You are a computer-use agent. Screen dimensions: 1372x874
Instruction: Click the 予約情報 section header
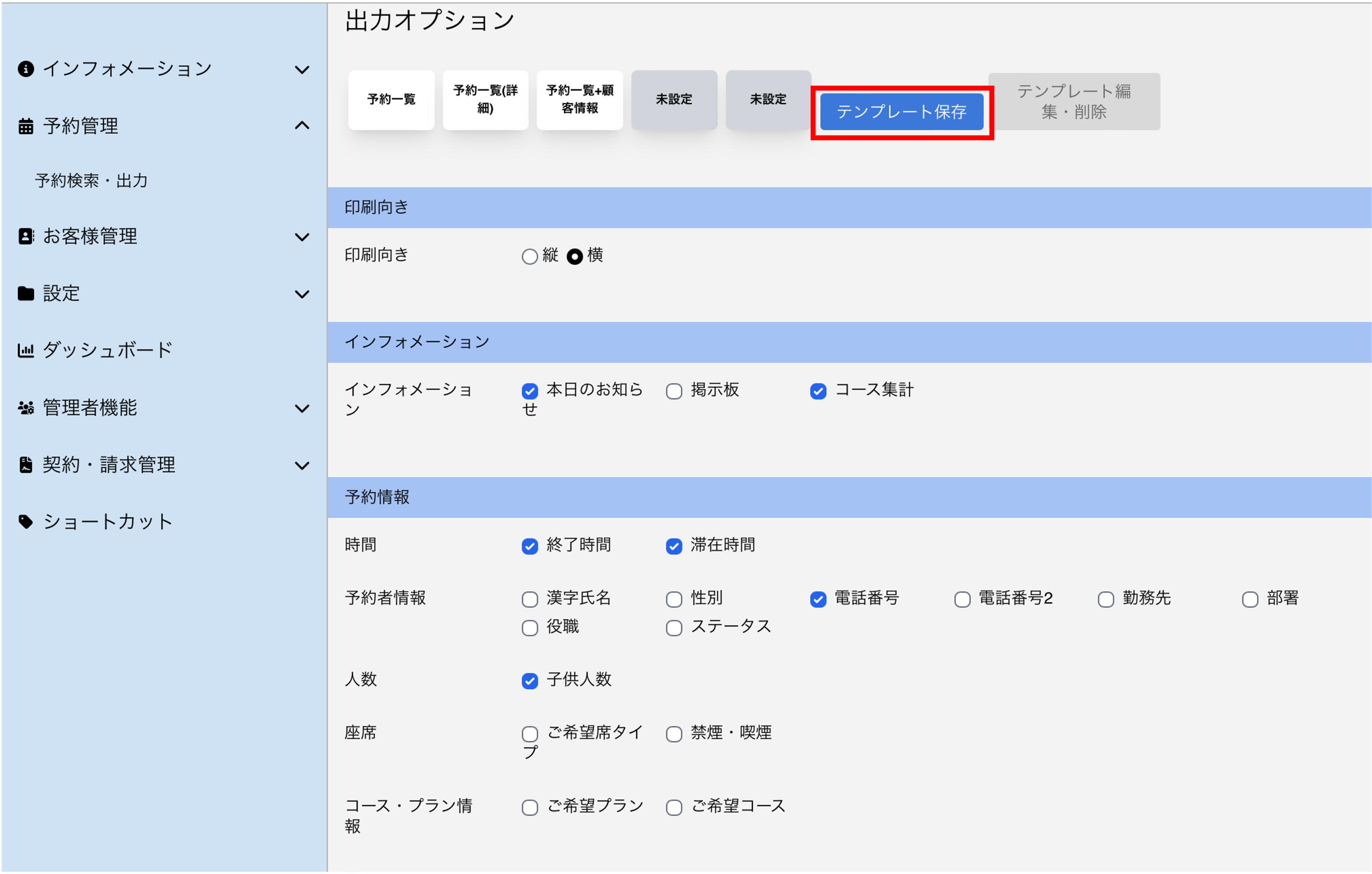[850, 498]
